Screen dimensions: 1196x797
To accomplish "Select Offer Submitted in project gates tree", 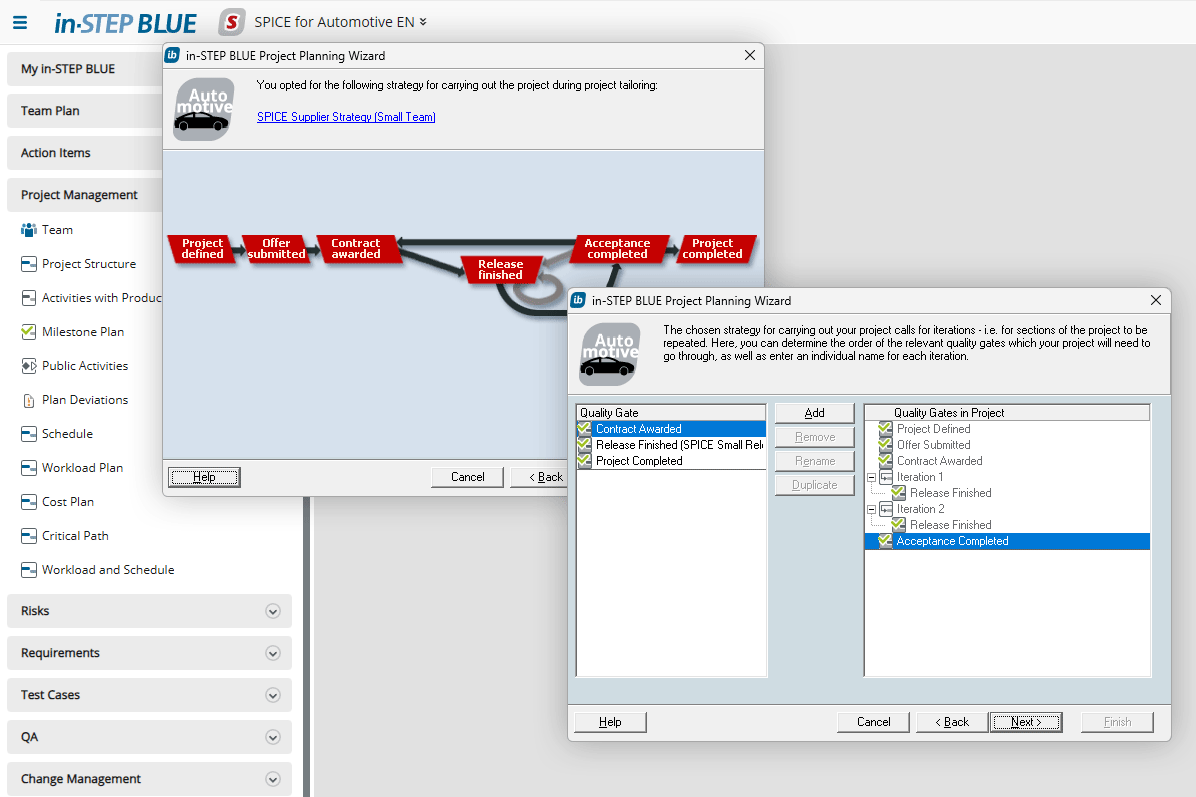I will pos(933,445).
